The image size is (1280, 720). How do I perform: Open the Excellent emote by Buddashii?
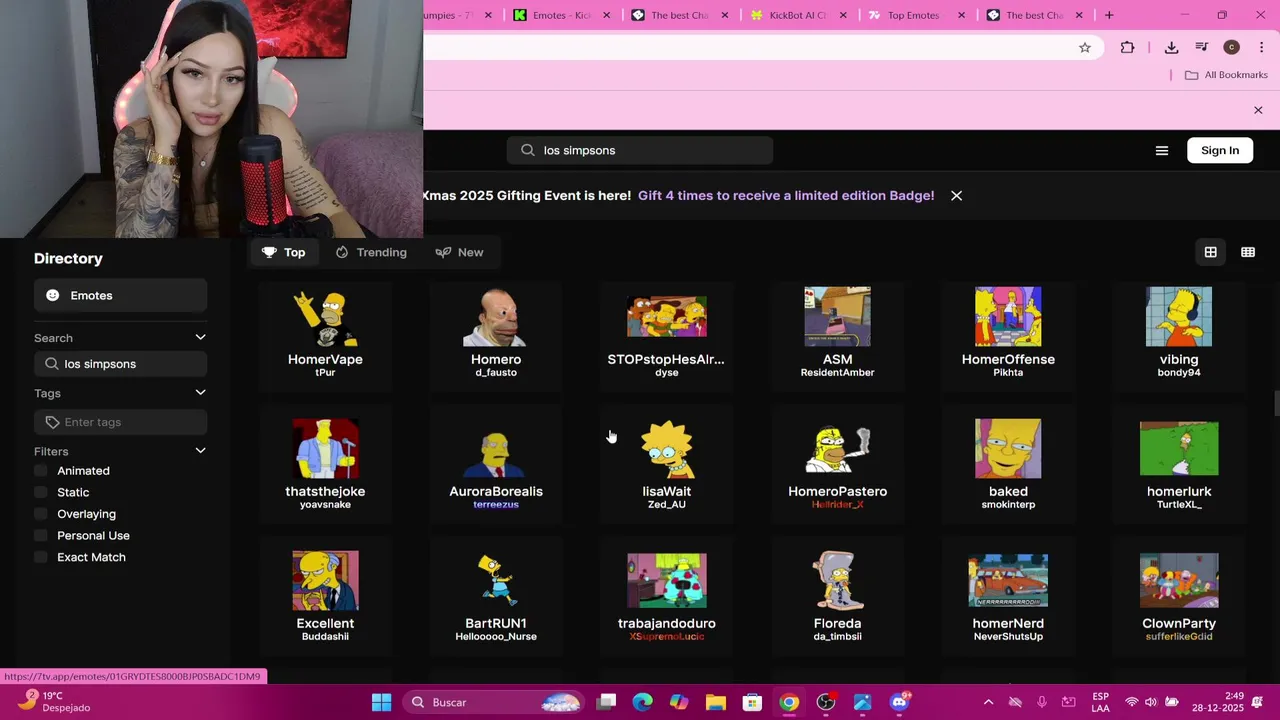325,598
